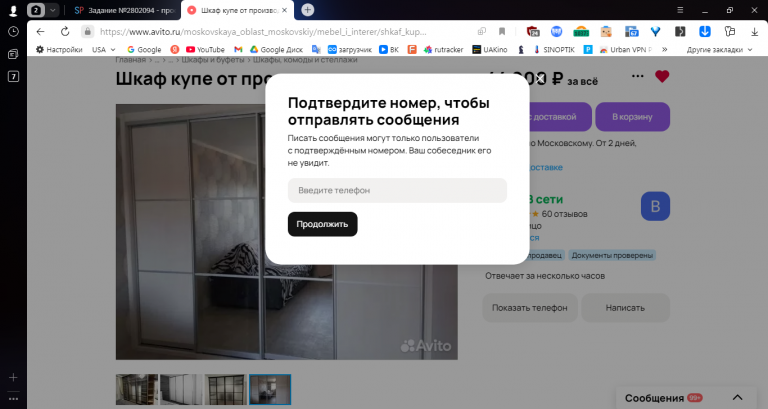The image size is (768, 409).
Task: Open the seller avatar with letter B
Action: click(655, 206)
